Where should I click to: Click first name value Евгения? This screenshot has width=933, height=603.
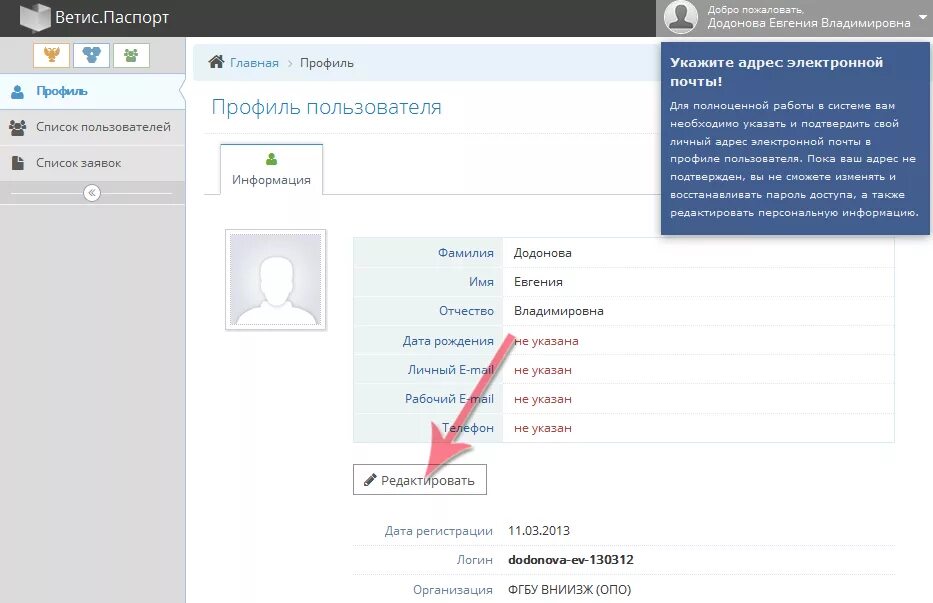coord(538,282)
